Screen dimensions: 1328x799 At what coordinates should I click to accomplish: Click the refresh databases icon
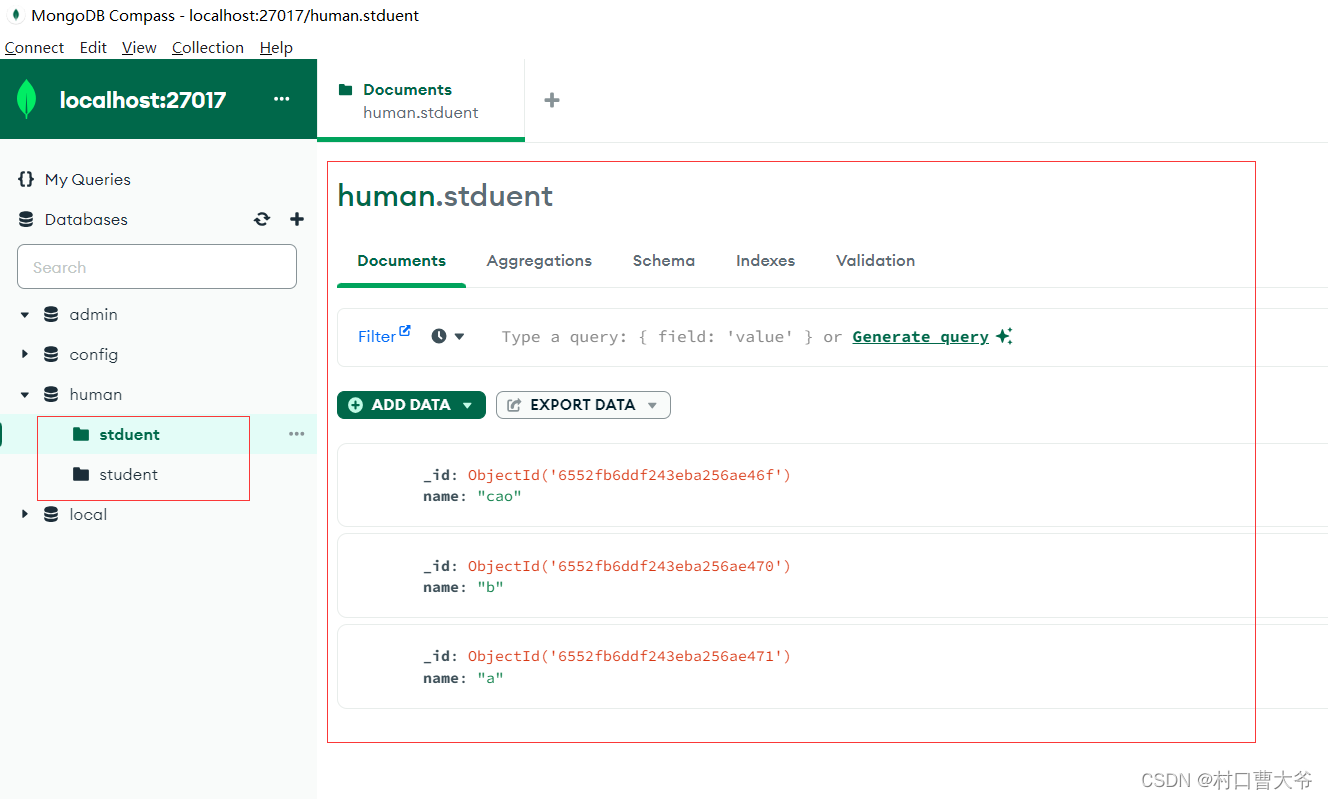261,219
